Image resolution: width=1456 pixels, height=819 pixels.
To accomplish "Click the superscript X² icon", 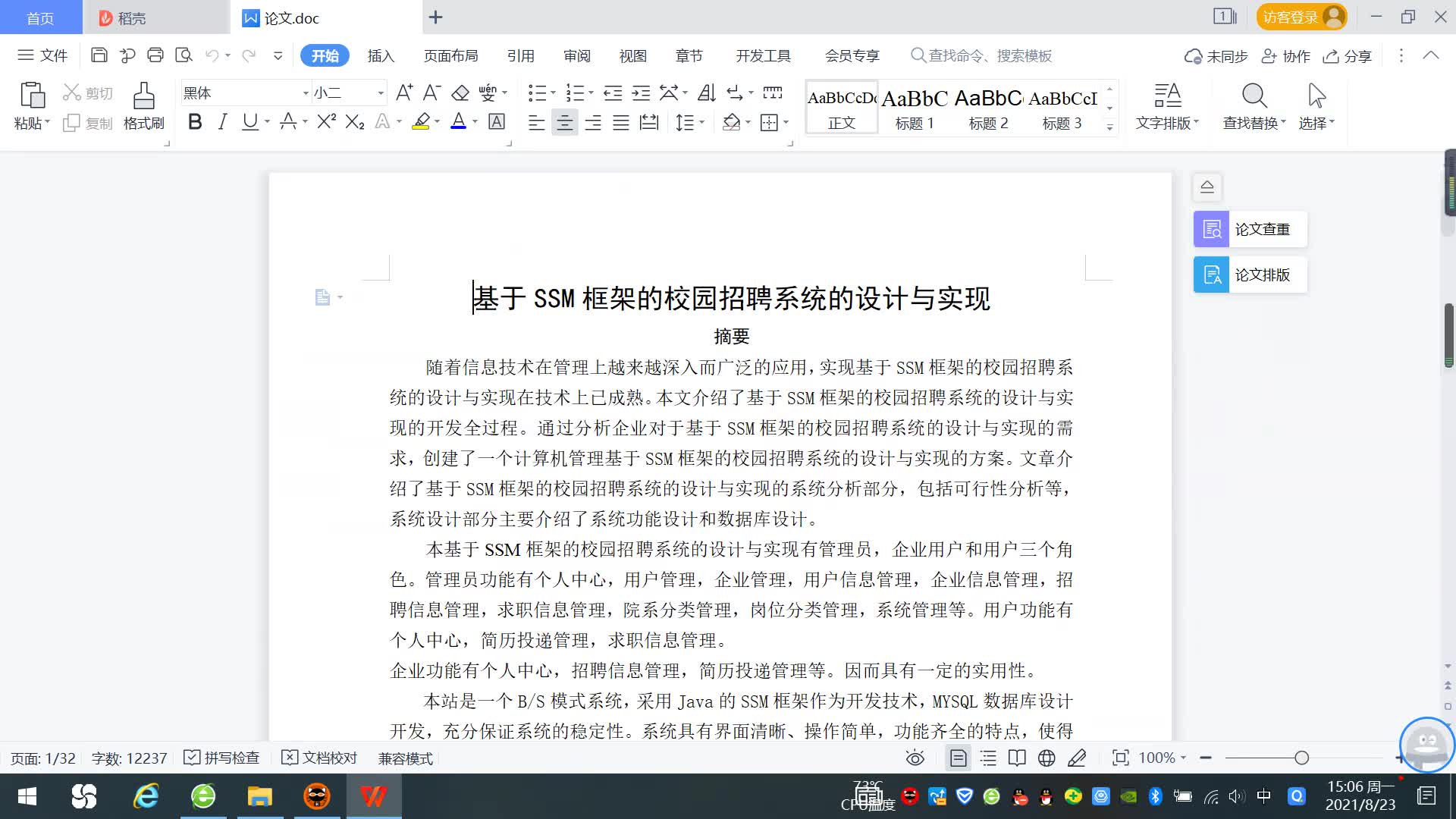I will [x=326, y=122].
